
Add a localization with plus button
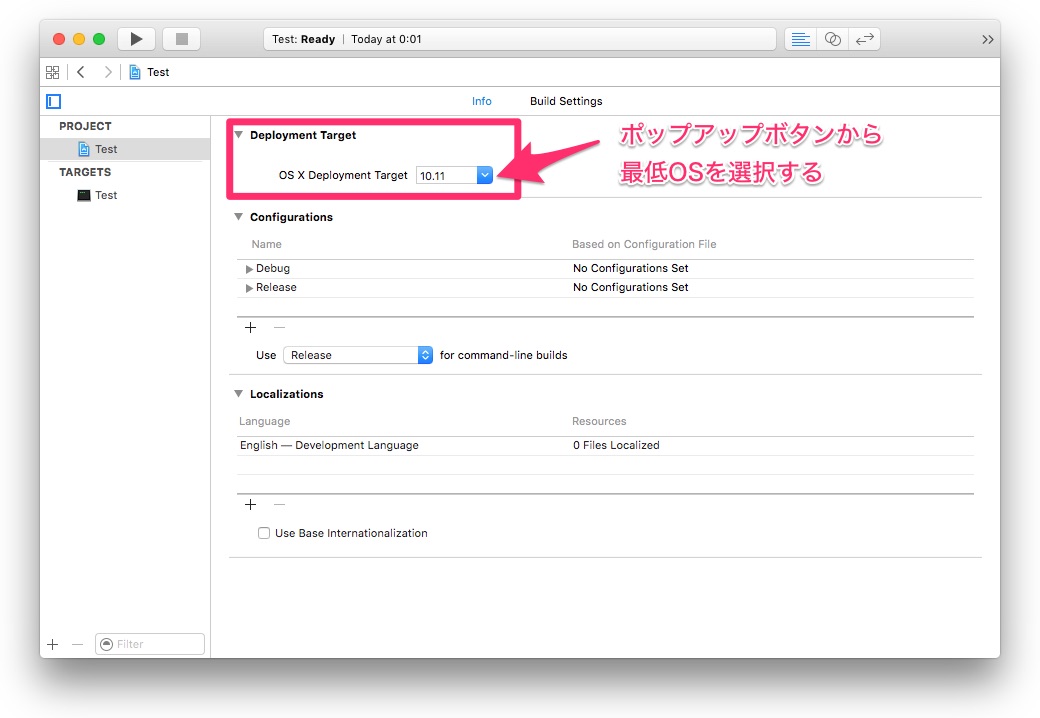coord(250,505)
